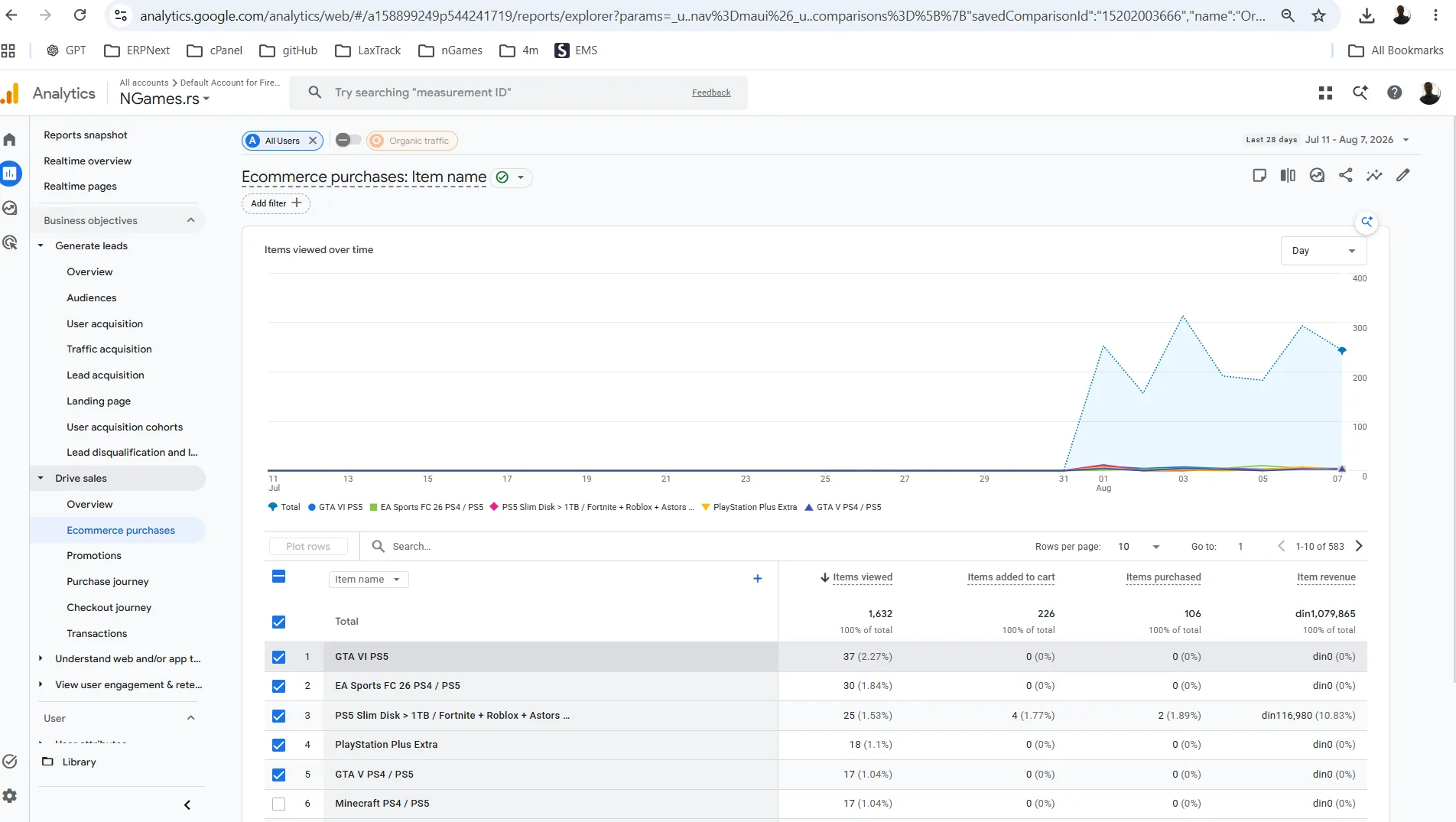Screen dimensions: 1456x822
Task: Uncheck the GTA V PS4 / PS5 row checkbox
Action: click(x=279, y=775)
